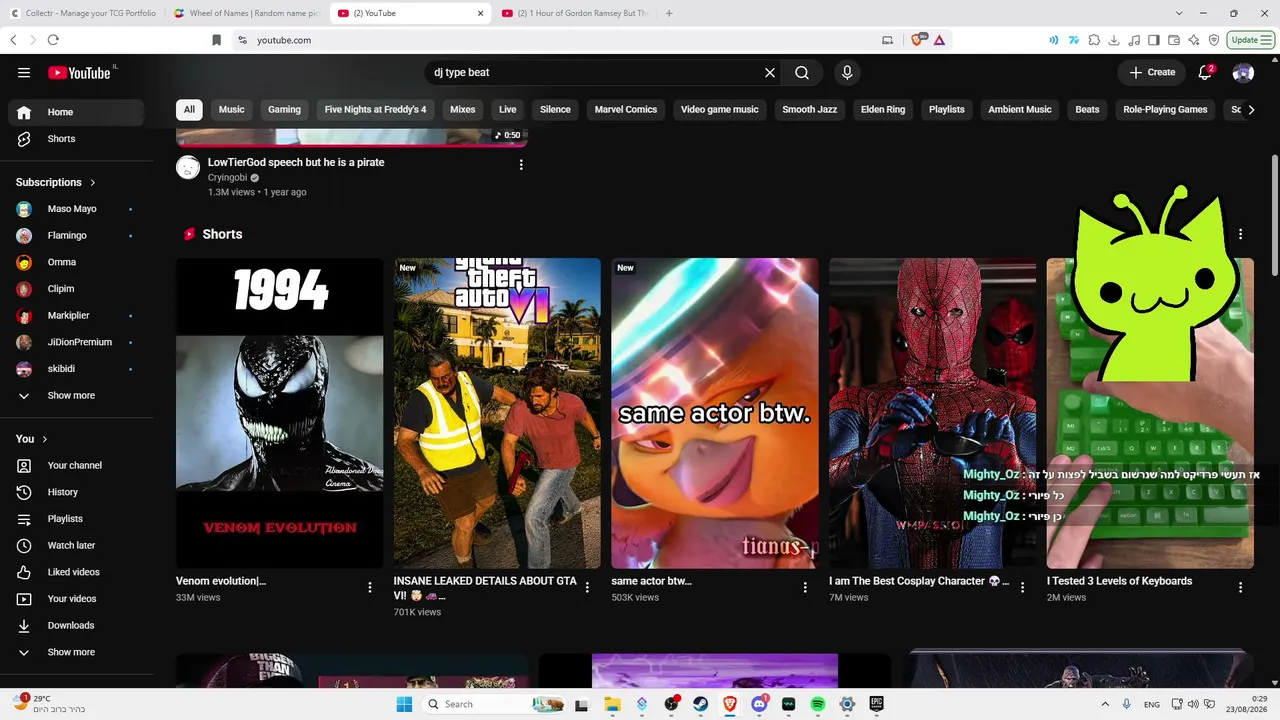Click the YouTube logo
The image size is (1280, 720).
tap(81, 72)
